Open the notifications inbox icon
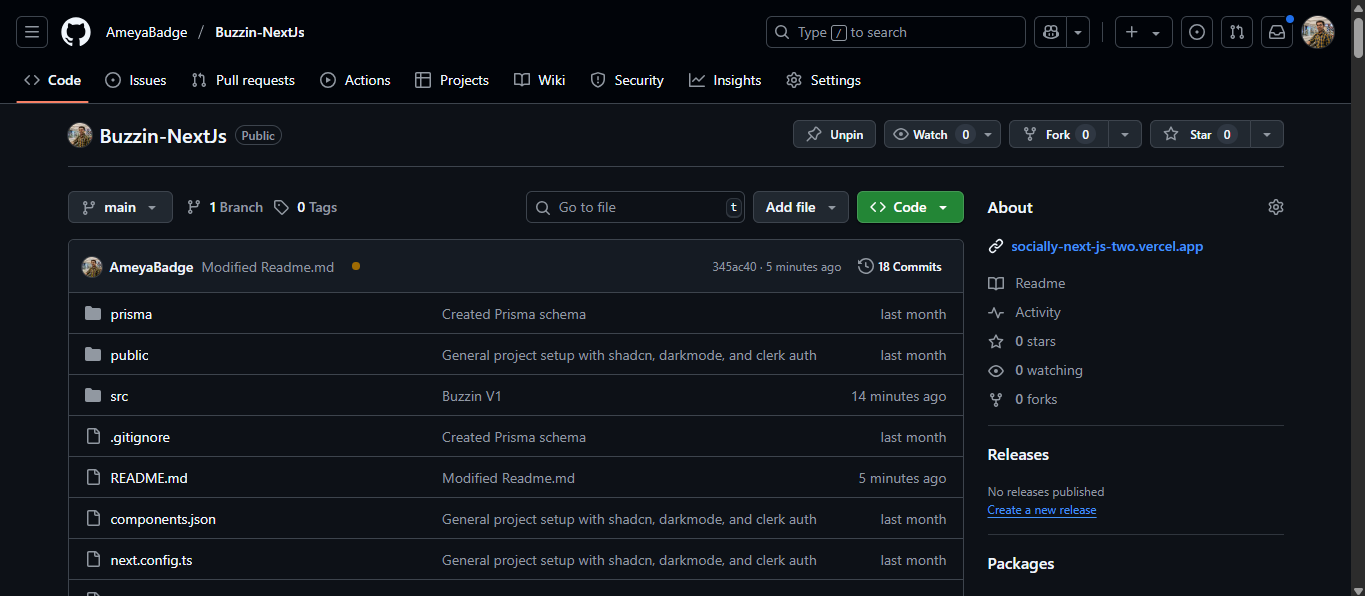This screenshot has width=1365, height=596. [x=1277, y=32]
